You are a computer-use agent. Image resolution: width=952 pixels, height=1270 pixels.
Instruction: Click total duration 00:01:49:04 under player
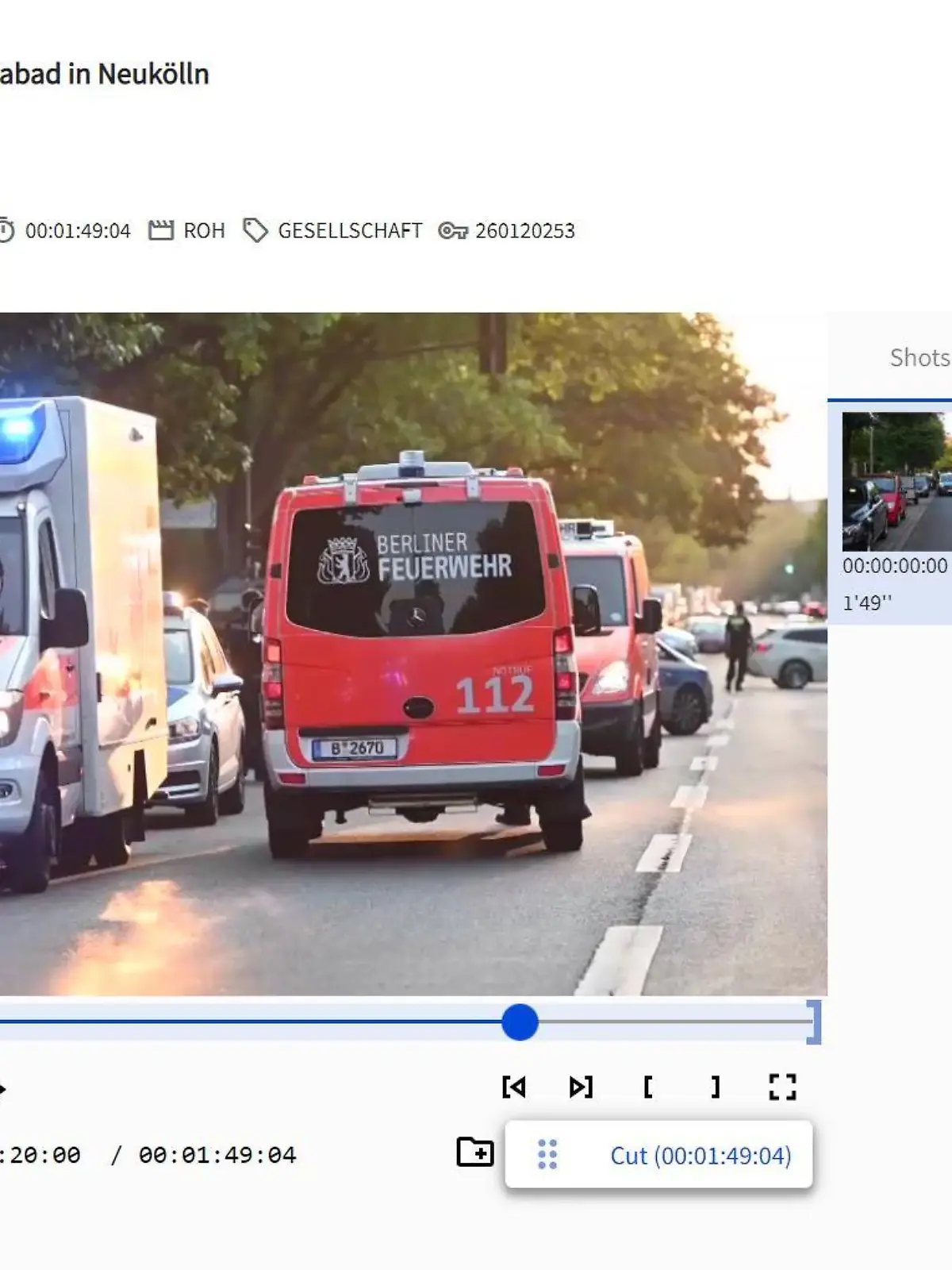(x=217, y=1155)
